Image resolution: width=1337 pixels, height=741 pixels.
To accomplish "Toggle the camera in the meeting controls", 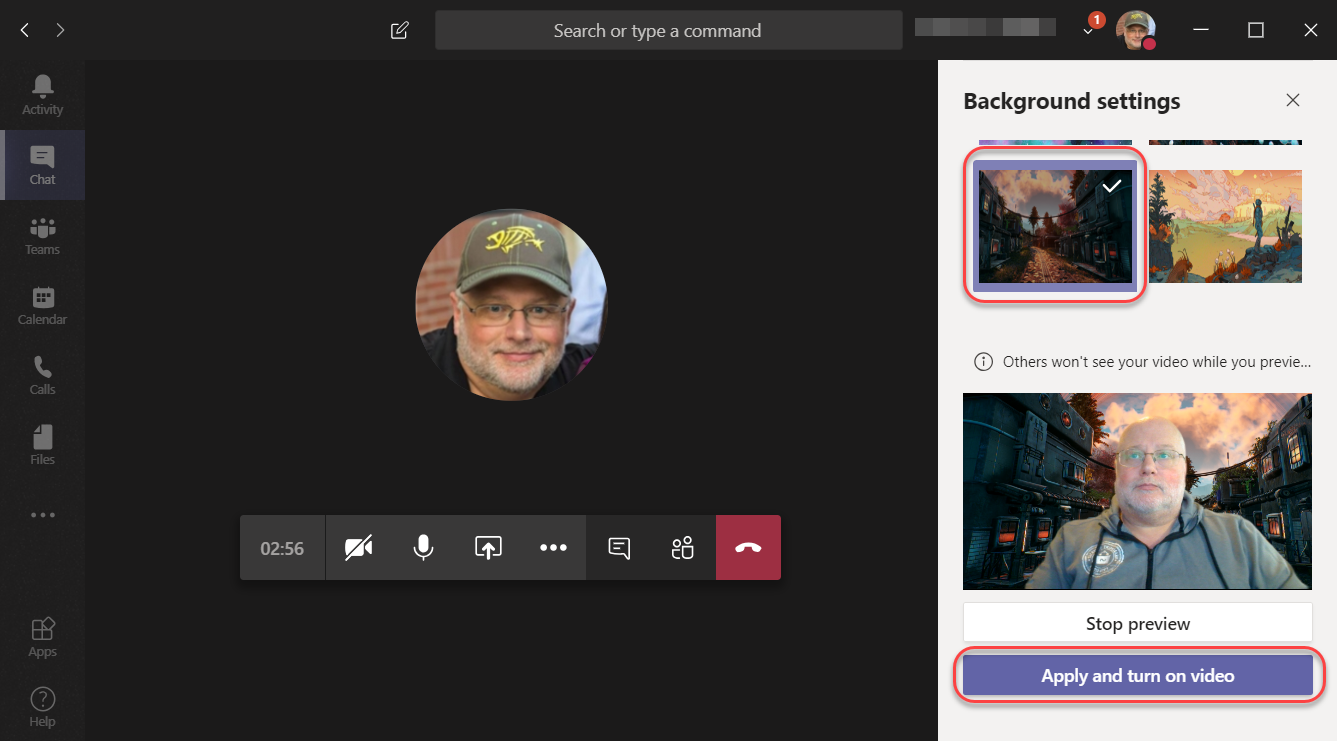I will 358,547.
